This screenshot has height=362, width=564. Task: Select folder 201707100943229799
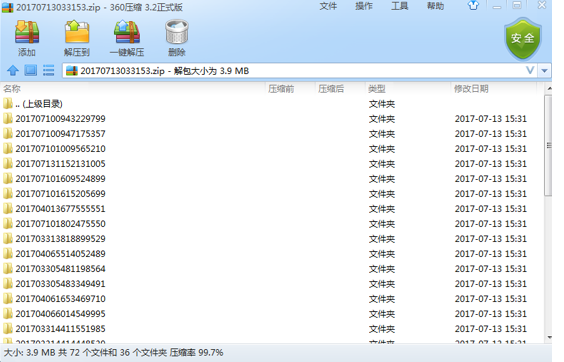click(272, 119)
